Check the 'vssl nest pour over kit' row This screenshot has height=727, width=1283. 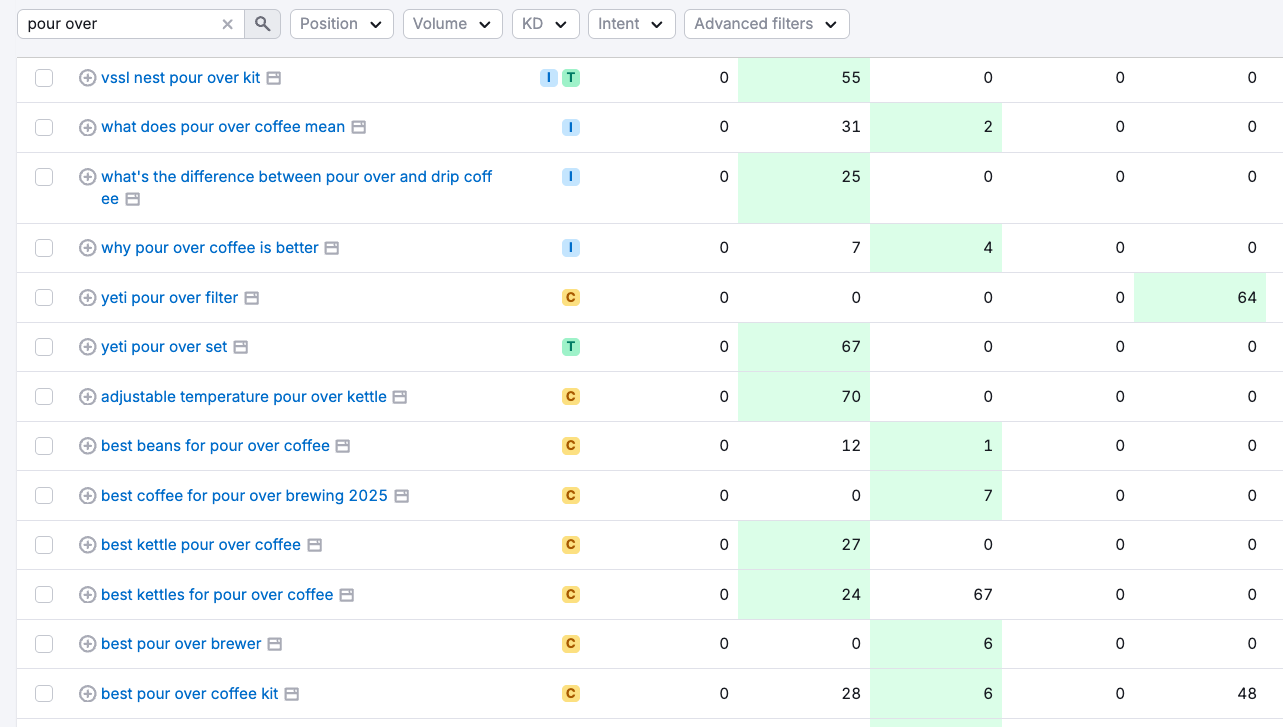click(44, 78)
